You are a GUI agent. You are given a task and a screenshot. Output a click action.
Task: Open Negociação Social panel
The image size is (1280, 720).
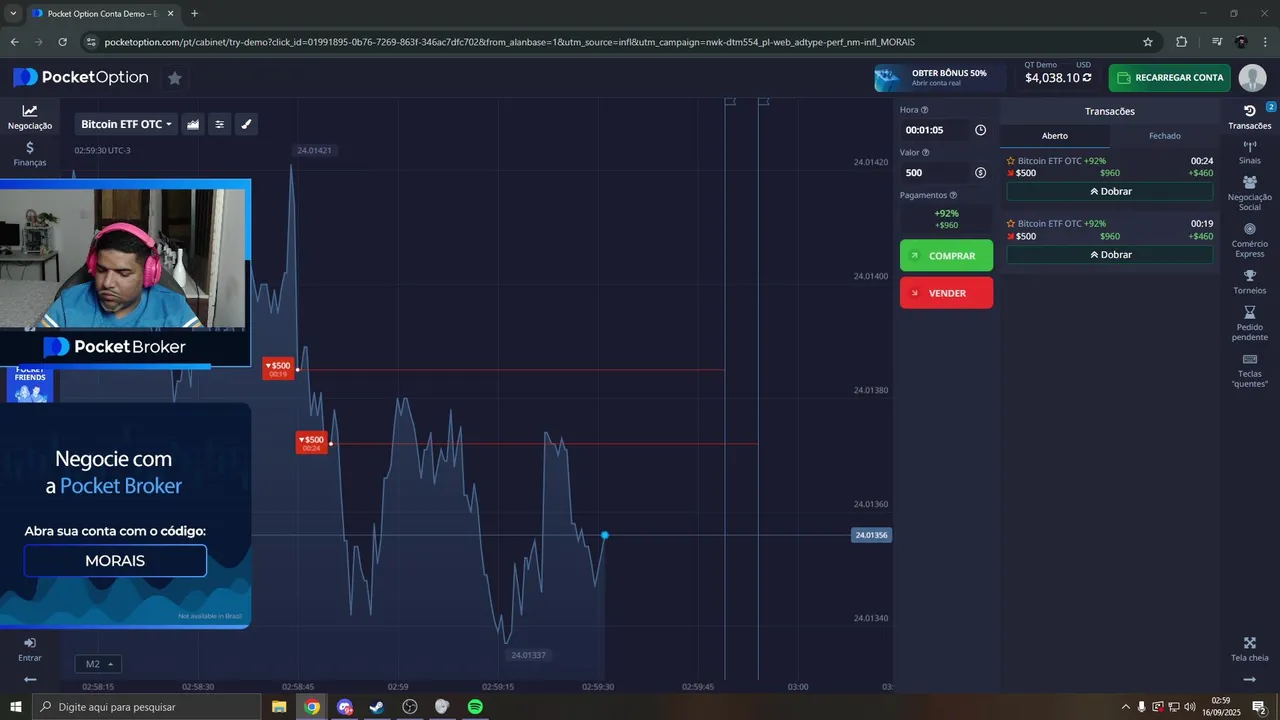[x=1250, y=193]
